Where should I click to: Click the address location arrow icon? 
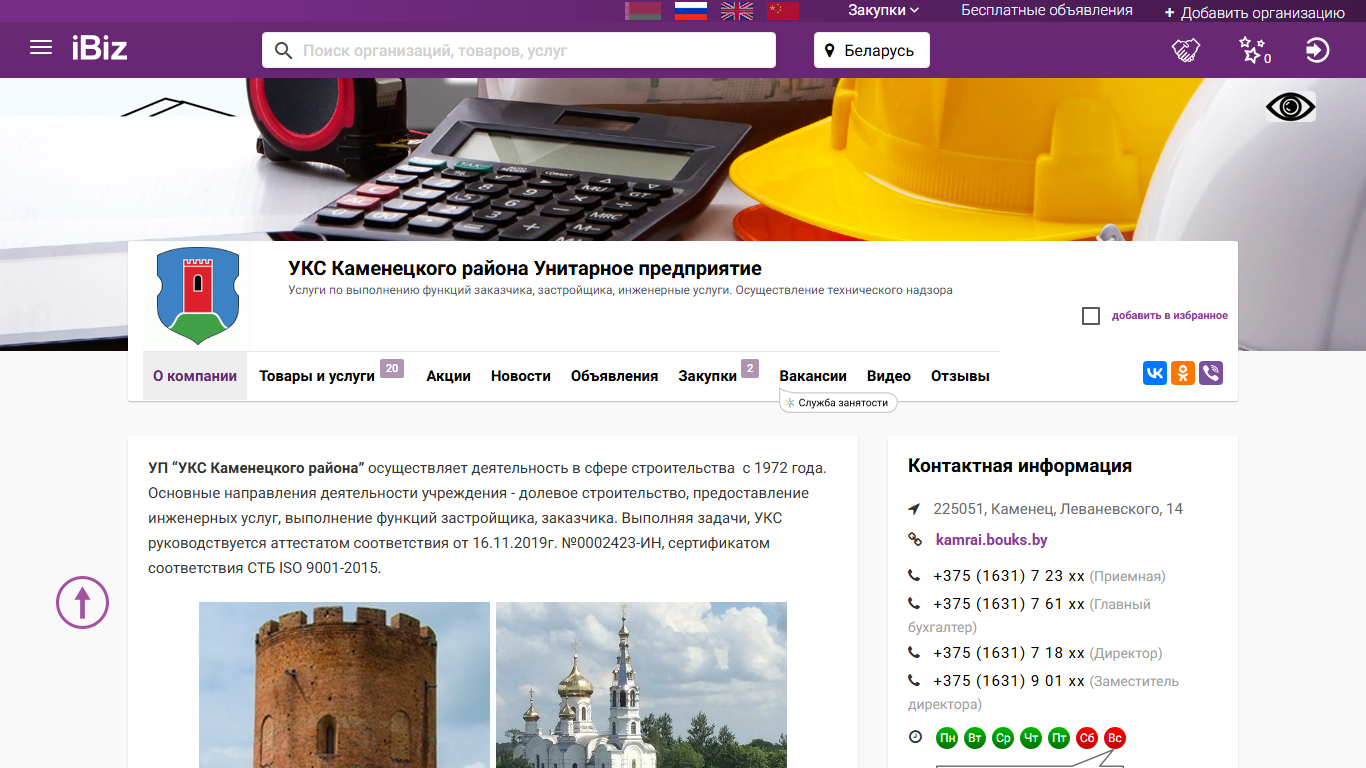914,509
